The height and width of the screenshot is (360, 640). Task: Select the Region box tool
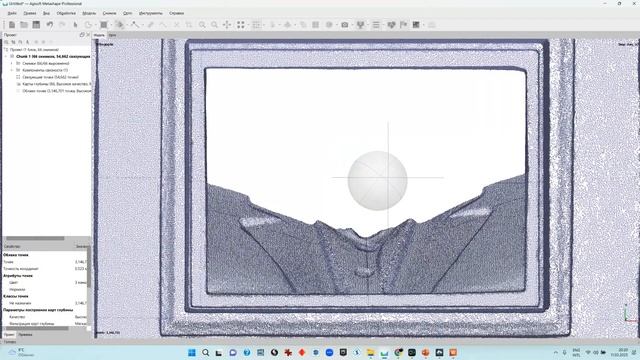click(104, 25)
